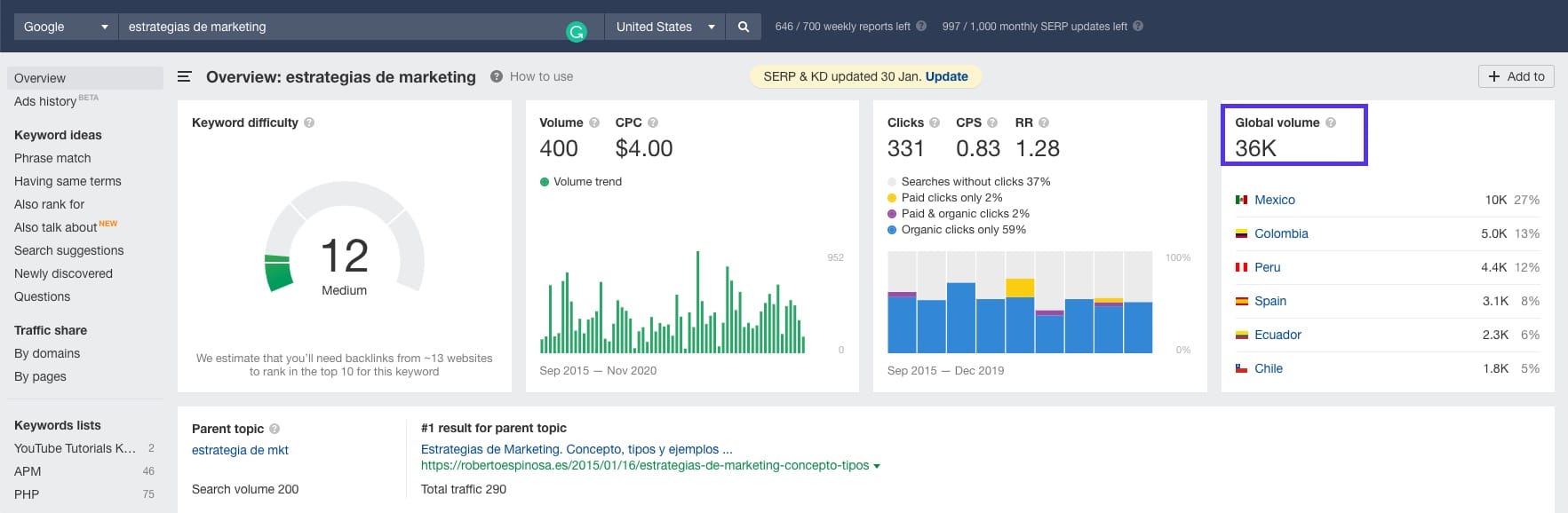Click help icon next to Return Rate RR
This screenshot has height=513, width=1568.
[x=1044, y=122]
